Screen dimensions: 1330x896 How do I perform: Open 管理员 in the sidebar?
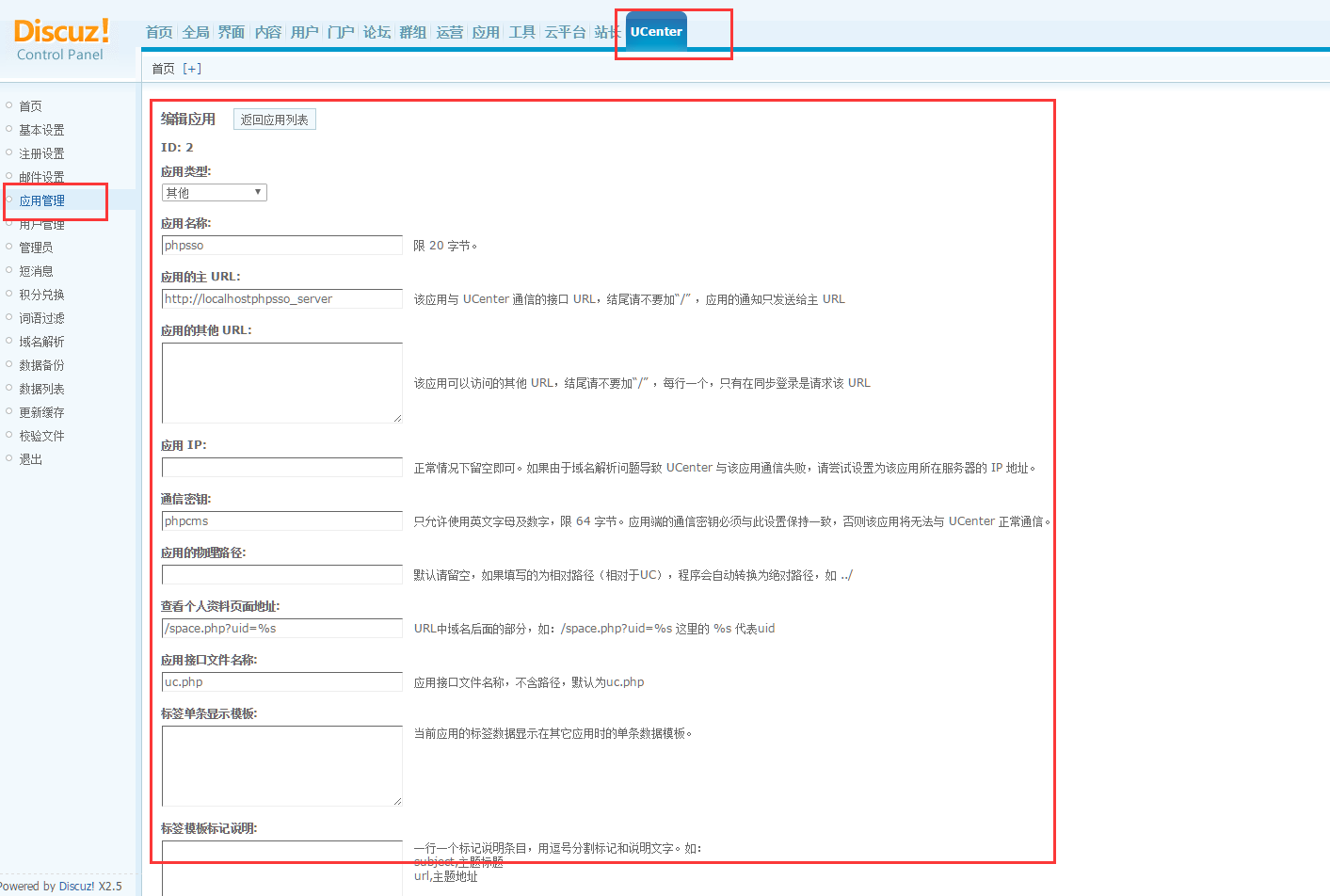coord(36,248)
